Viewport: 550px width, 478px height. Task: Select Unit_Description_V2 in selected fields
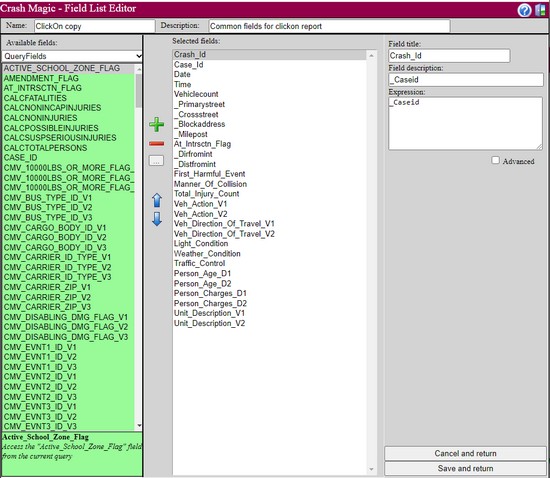click(269, 323)
